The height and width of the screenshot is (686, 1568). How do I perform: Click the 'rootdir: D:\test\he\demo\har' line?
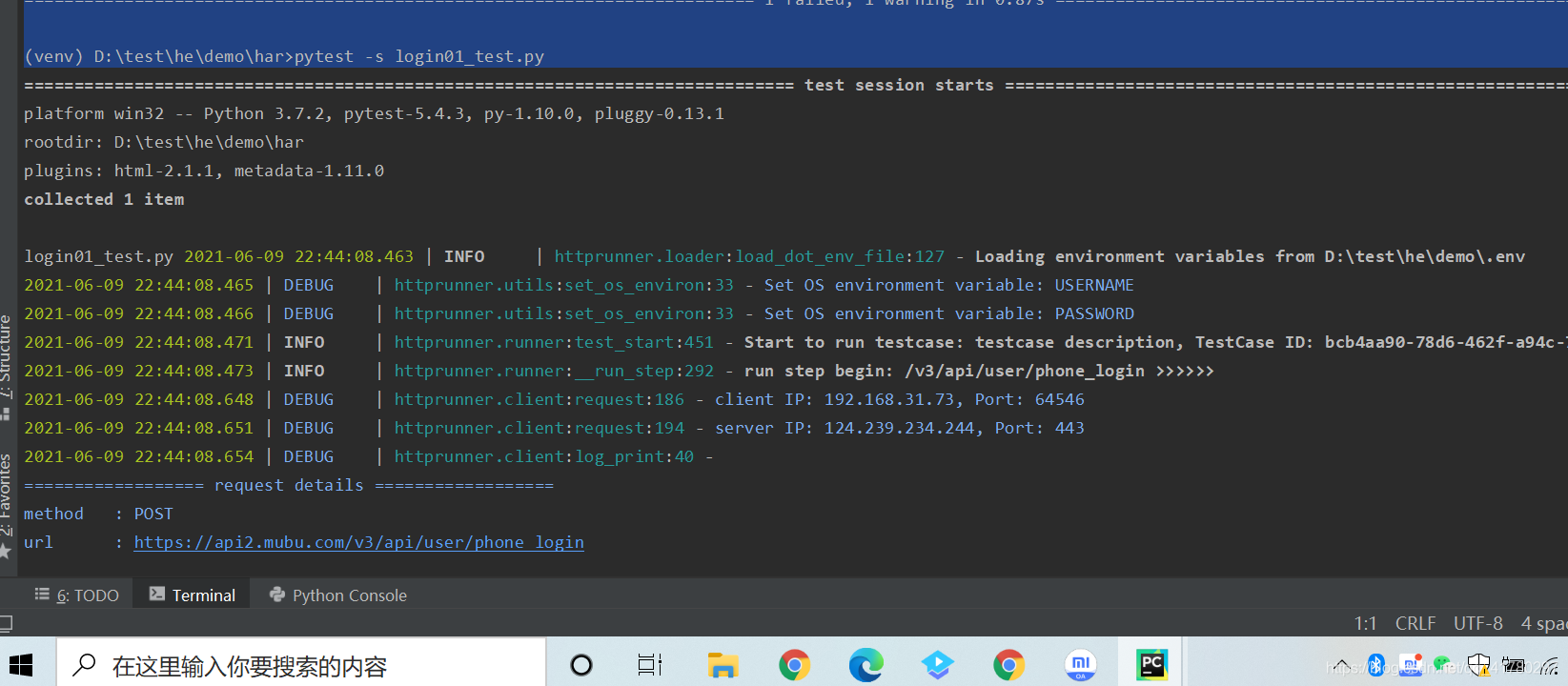[164, 142]
